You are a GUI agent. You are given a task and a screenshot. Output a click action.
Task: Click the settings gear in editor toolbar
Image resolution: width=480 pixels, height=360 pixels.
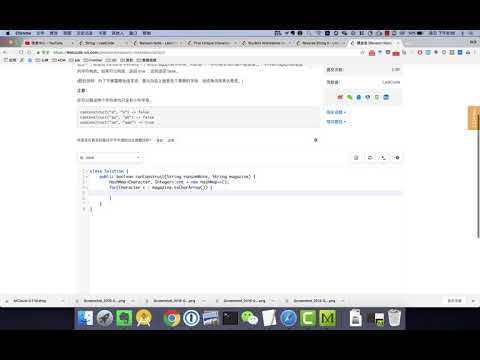pos(397,158)
